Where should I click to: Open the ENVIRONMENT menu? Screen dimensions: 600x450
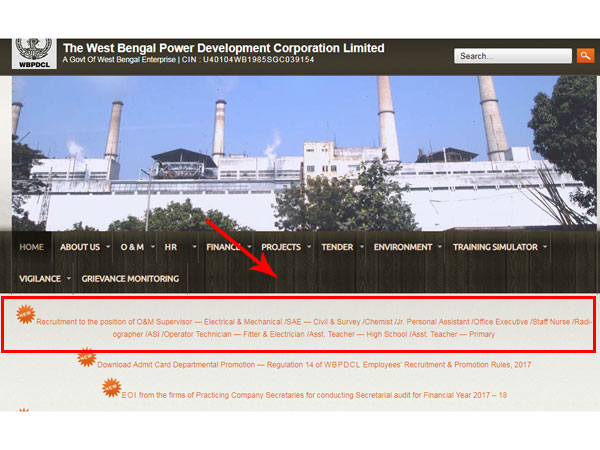point(403,247)
